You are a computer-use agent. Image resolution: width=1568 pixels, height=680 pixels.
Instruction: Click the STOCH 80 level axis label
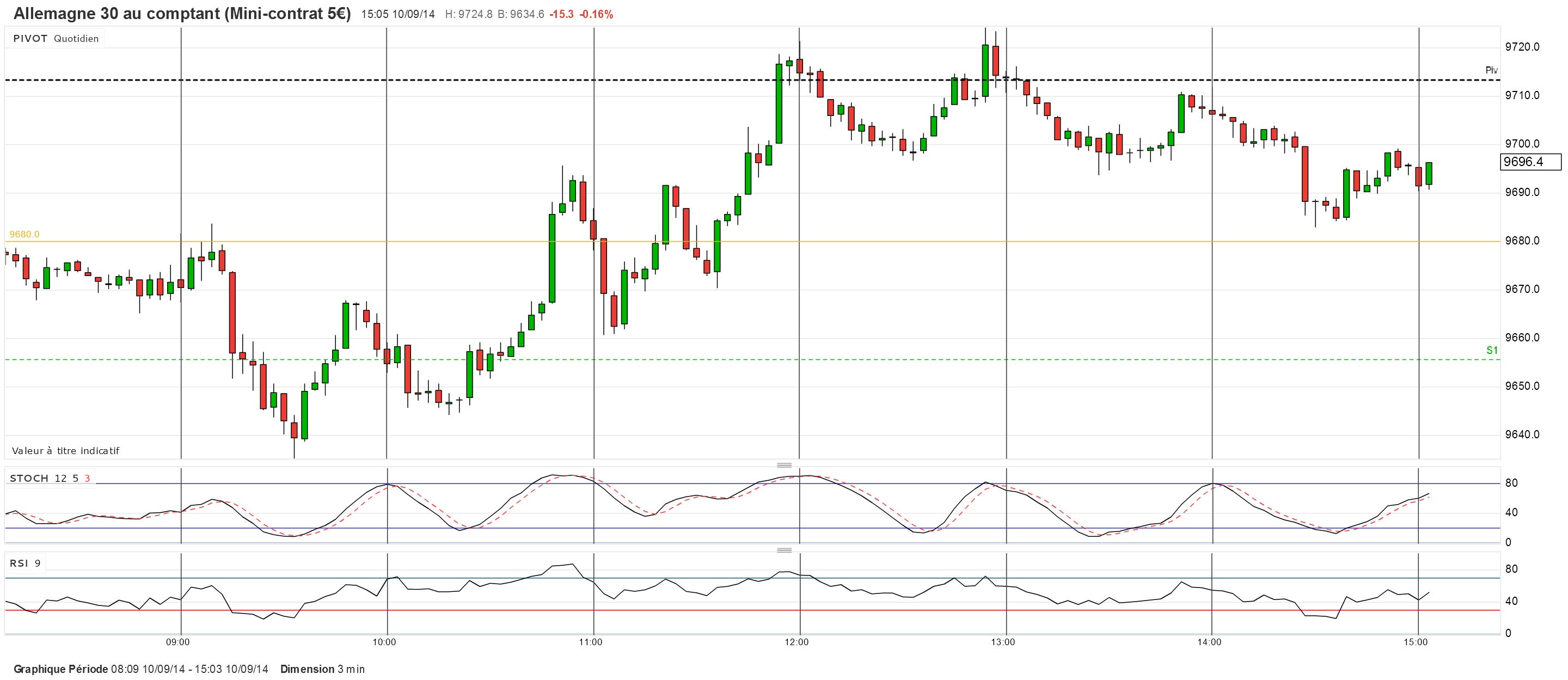tap(1511, 483)
